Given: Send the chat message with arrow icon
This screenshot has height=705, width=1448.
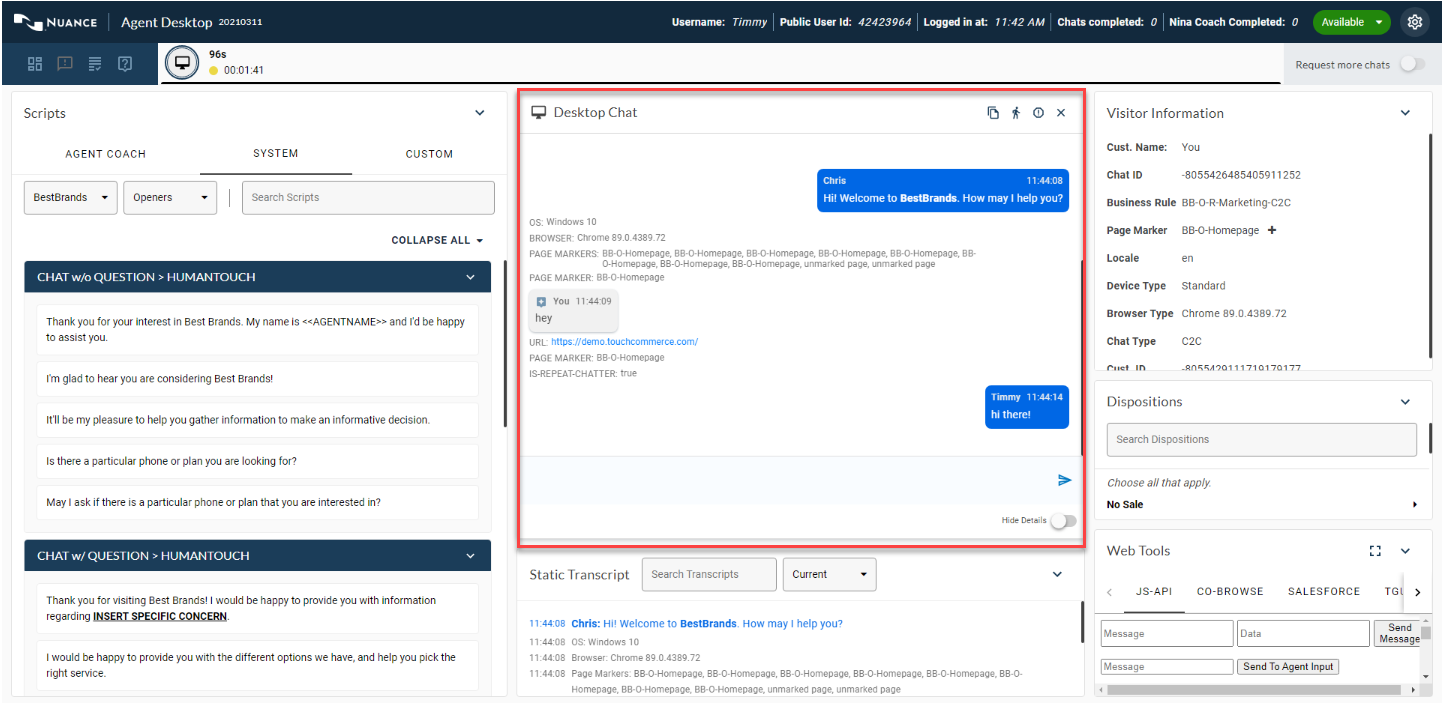Looking at the screenshot, I should click(x=1064, y=480).
